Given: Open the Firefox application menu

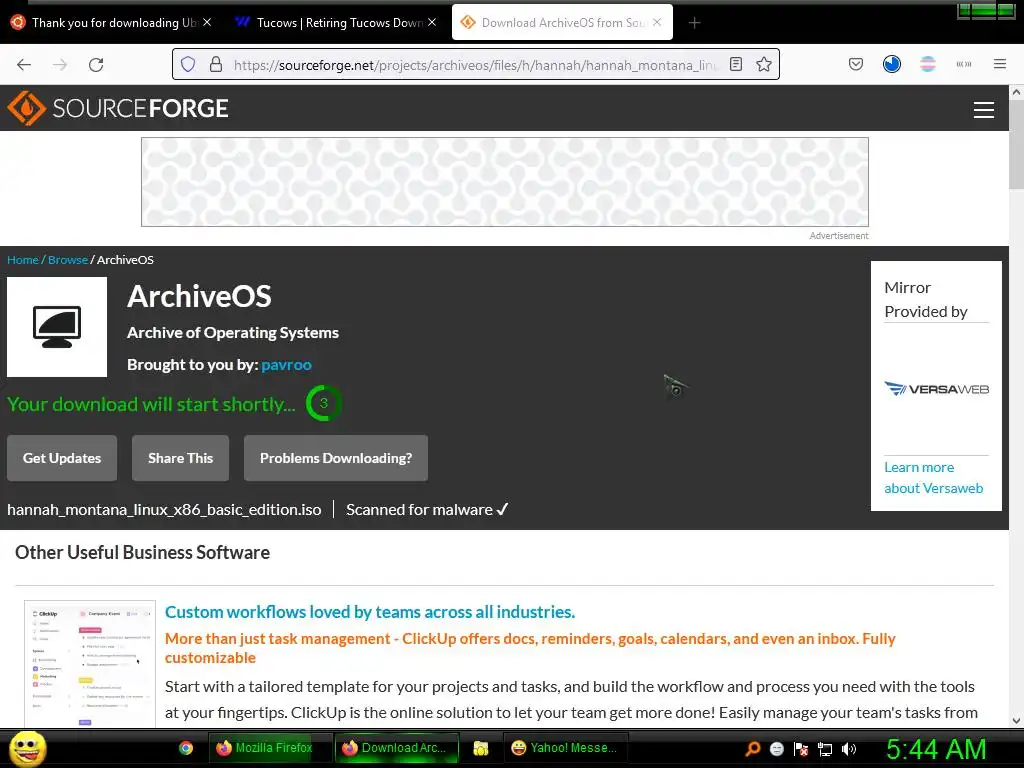Looking at the screenshot, I should tap(999, 64).
